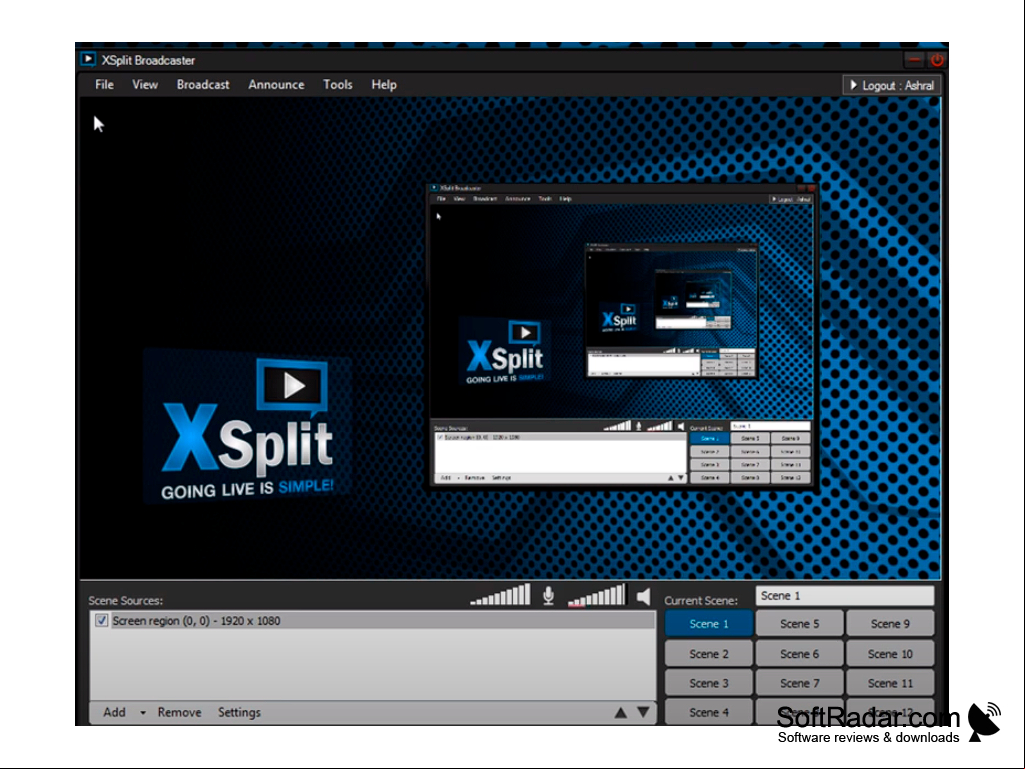Open the Help menu
Image resolution: width=1025 pixels, height=769 pixels.
click(384, 85)
